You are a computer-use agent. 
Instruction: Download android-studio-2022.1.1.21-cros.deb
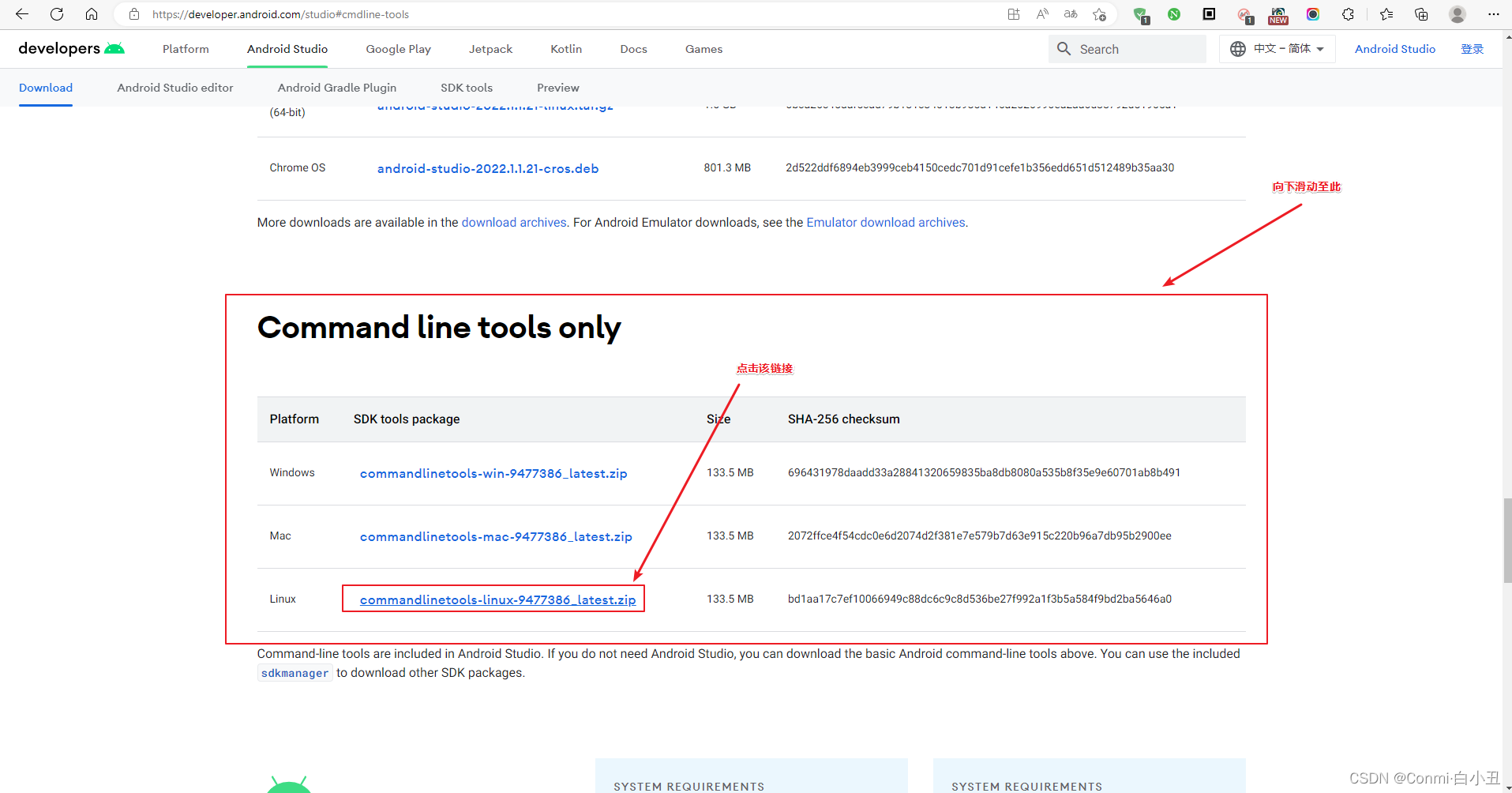tap(488, 168)
